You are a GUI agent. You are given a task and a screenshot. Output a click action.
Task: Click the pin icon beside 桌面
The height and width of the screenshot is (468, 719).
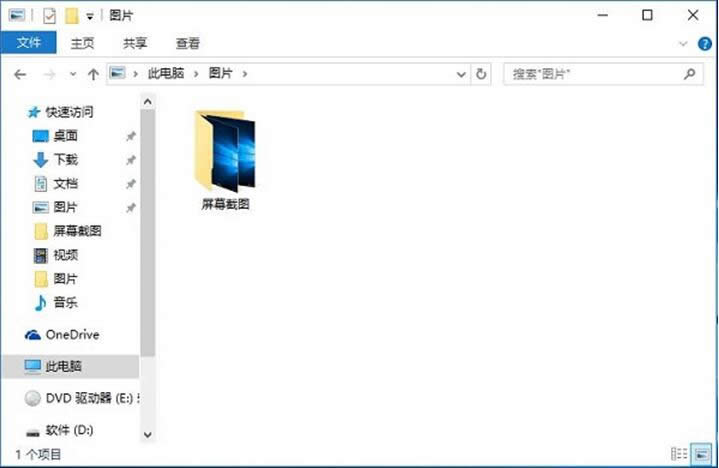point(131,136)
